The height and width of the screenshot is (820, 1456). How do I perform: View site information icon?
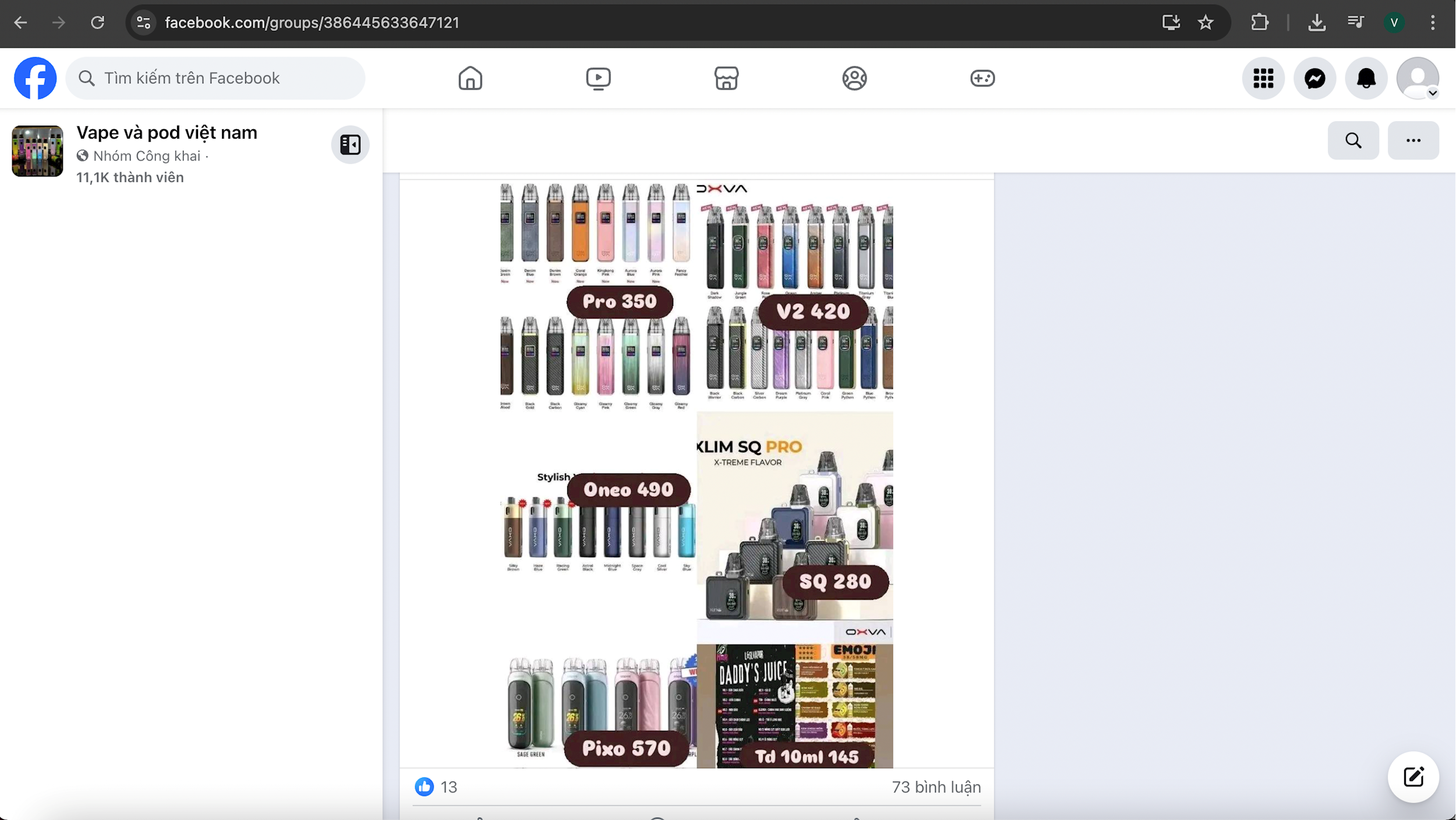[143, 23]
